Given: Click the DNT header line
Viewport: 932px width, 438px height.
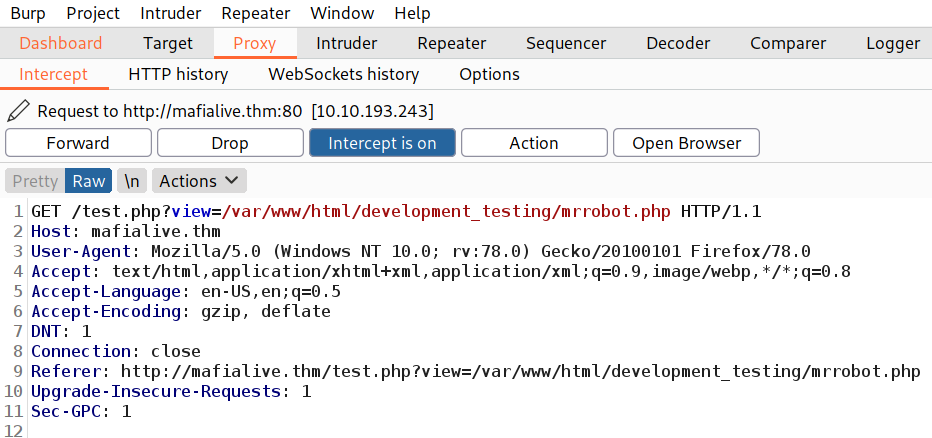Looking at the screenshot, I should [x=61, y=332].
